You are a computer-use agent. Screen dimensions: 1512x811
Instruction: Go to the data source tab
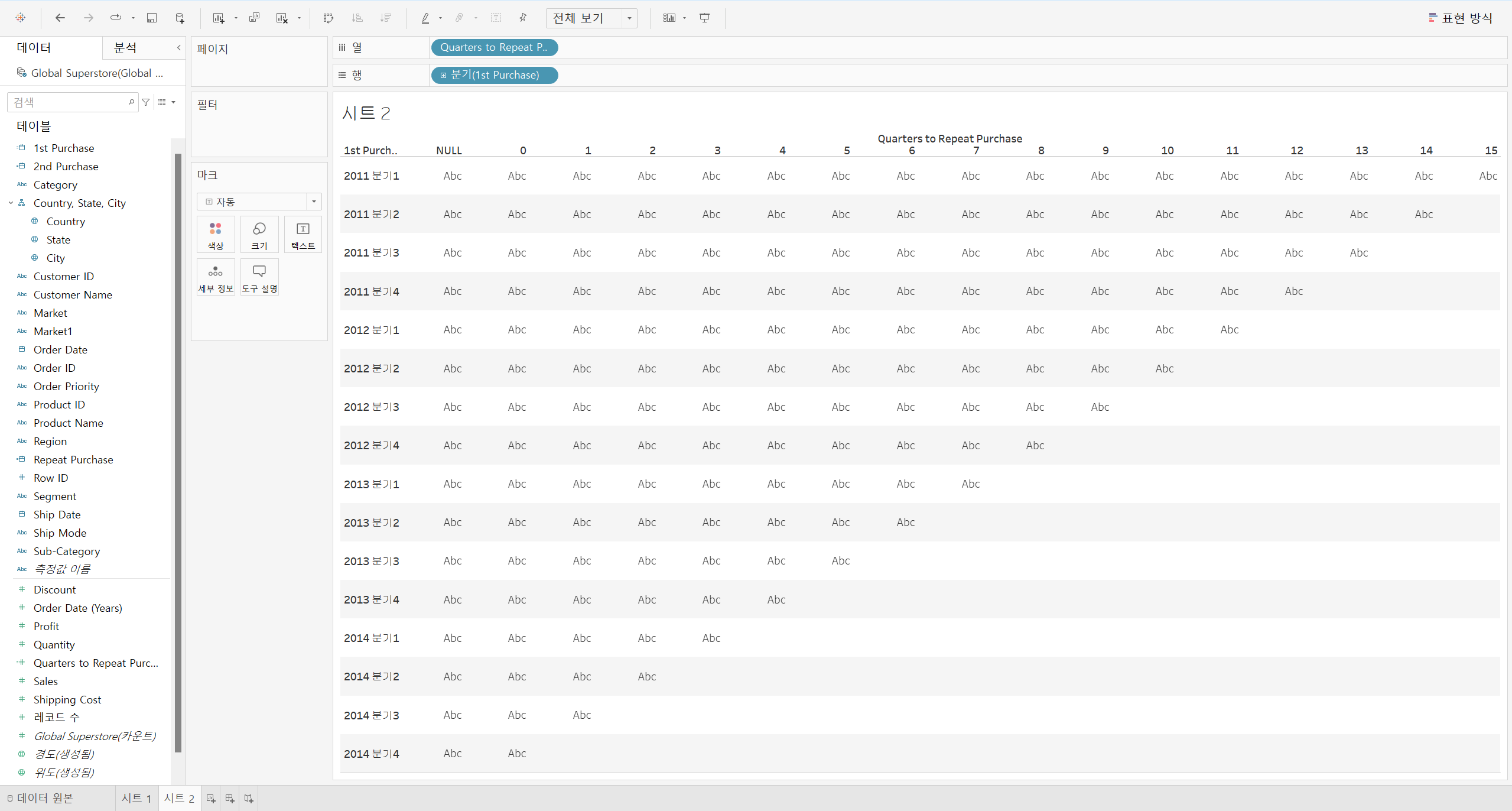pyautogui.click(x=40, y=798)
